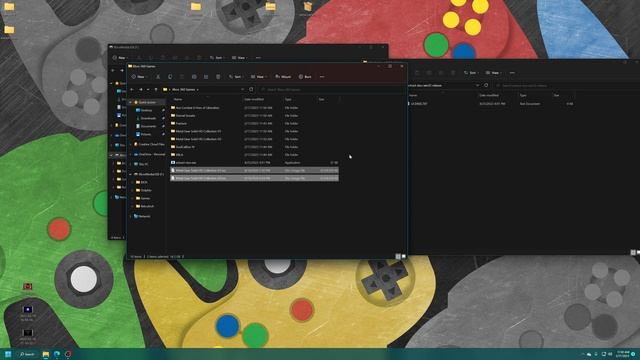640x360 pixels.
Task: Click the Mount button in toolbar
Action: pos(283,77)
